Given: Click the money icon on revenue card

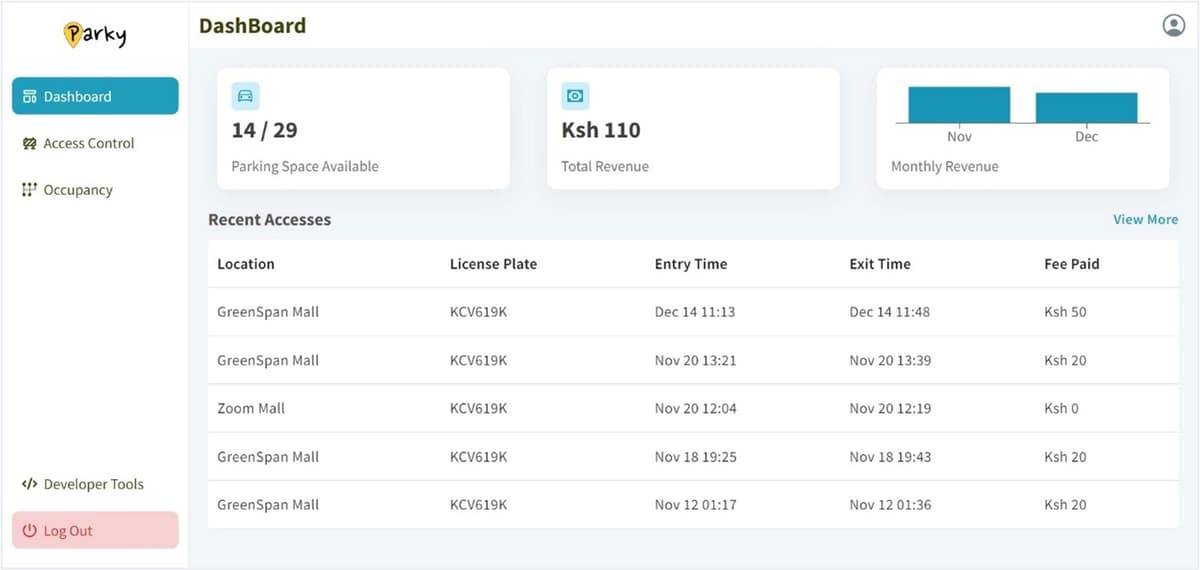Looking at the screenshot, I should 575,96.
